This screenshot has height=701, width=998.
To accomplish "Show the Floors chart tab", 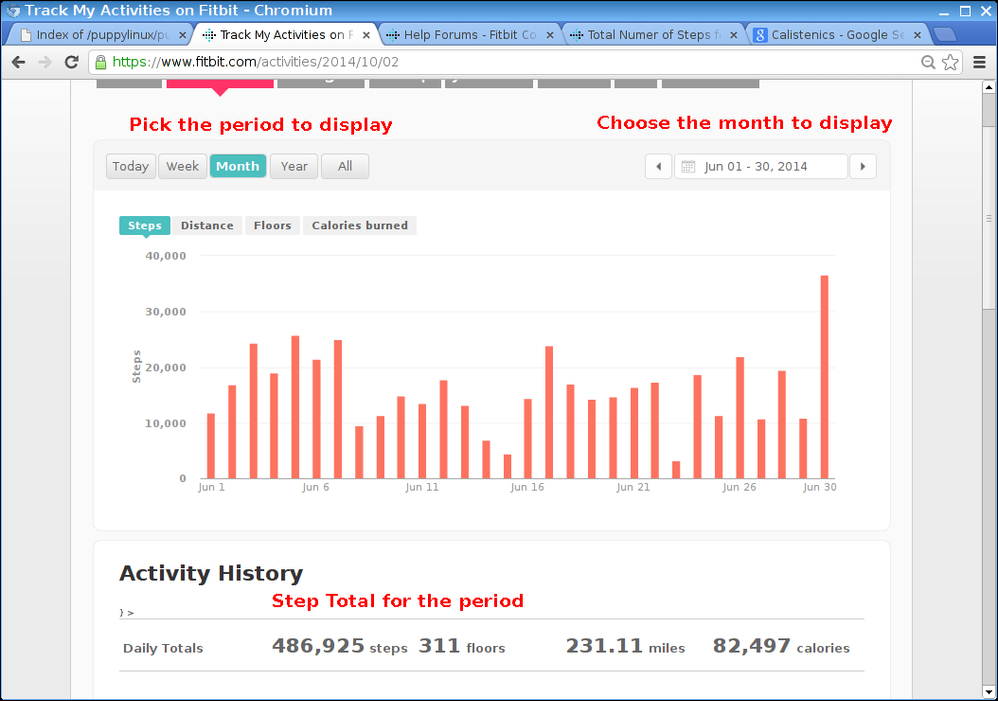I will point(272,225).
